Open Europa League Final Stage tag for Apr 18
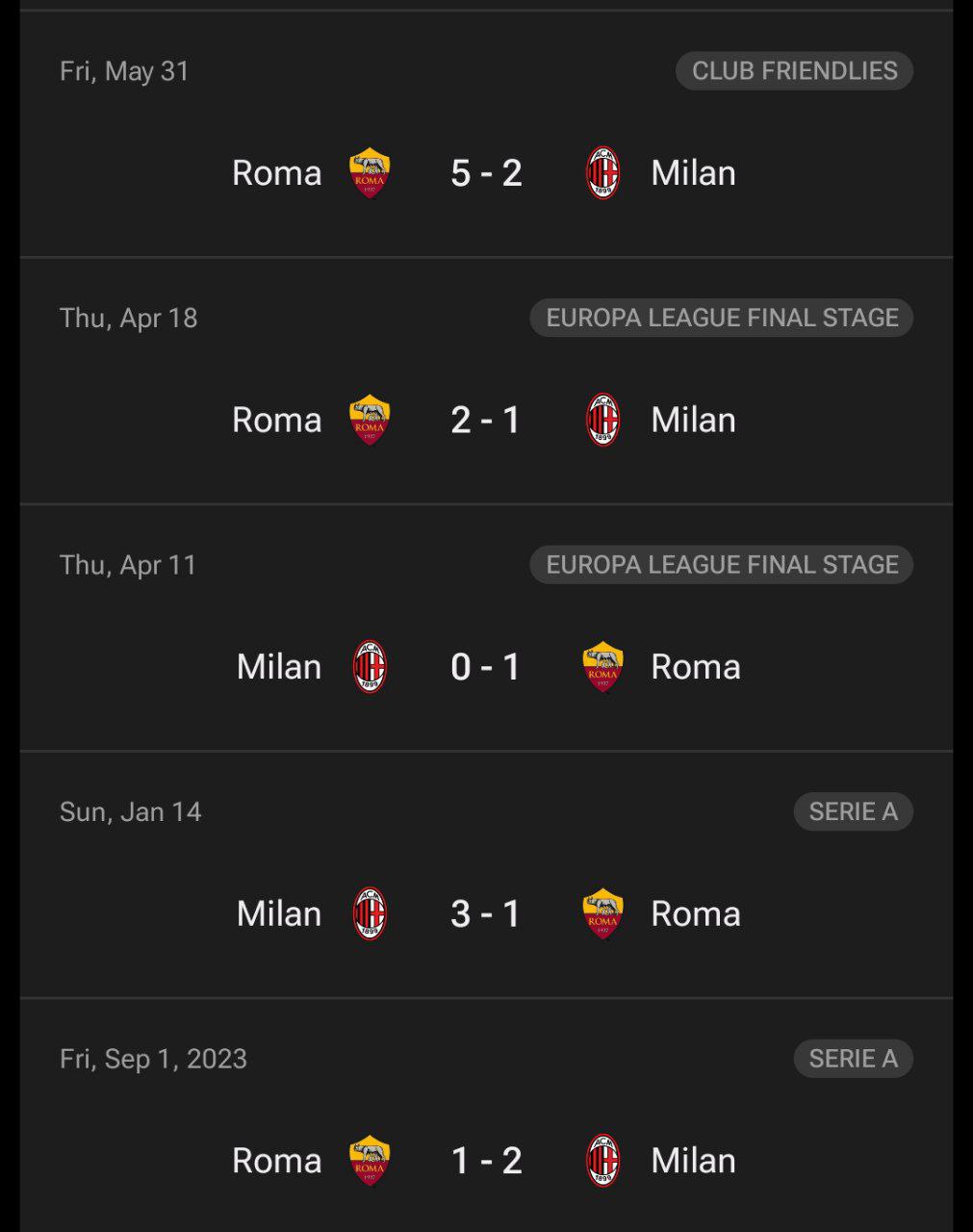The height and width of the screenshot is (1232, 973). click(x=722, y=318)
